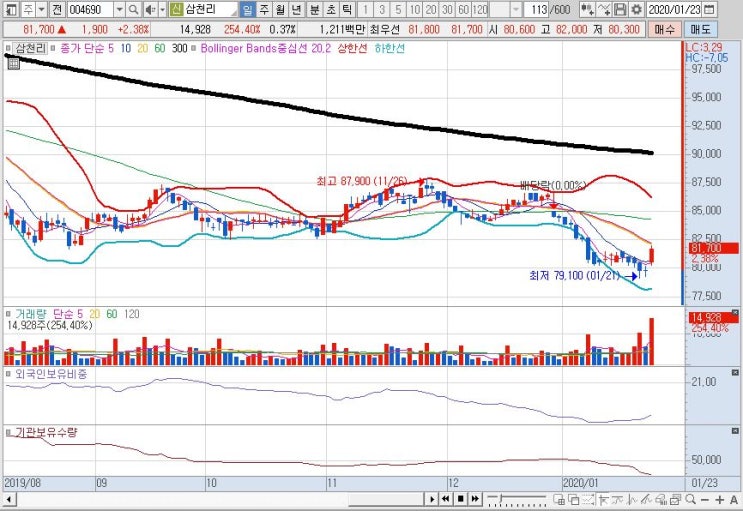This screenshot has height=511, width=743.
Task: Edit the candle count field 113
Action: pos(536,9)
